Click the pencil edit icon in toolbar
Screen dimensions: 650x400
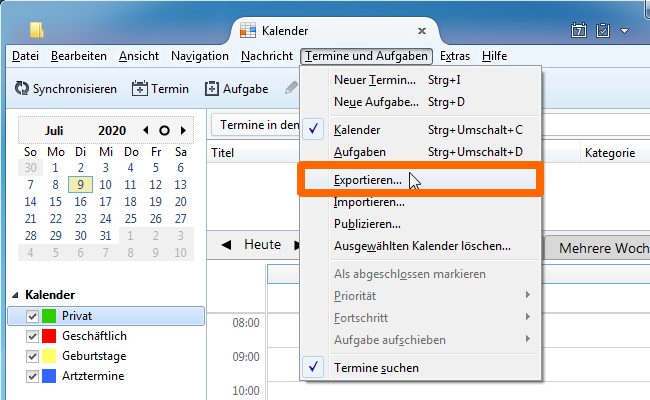pyautogui.click(x=291, y=87)
